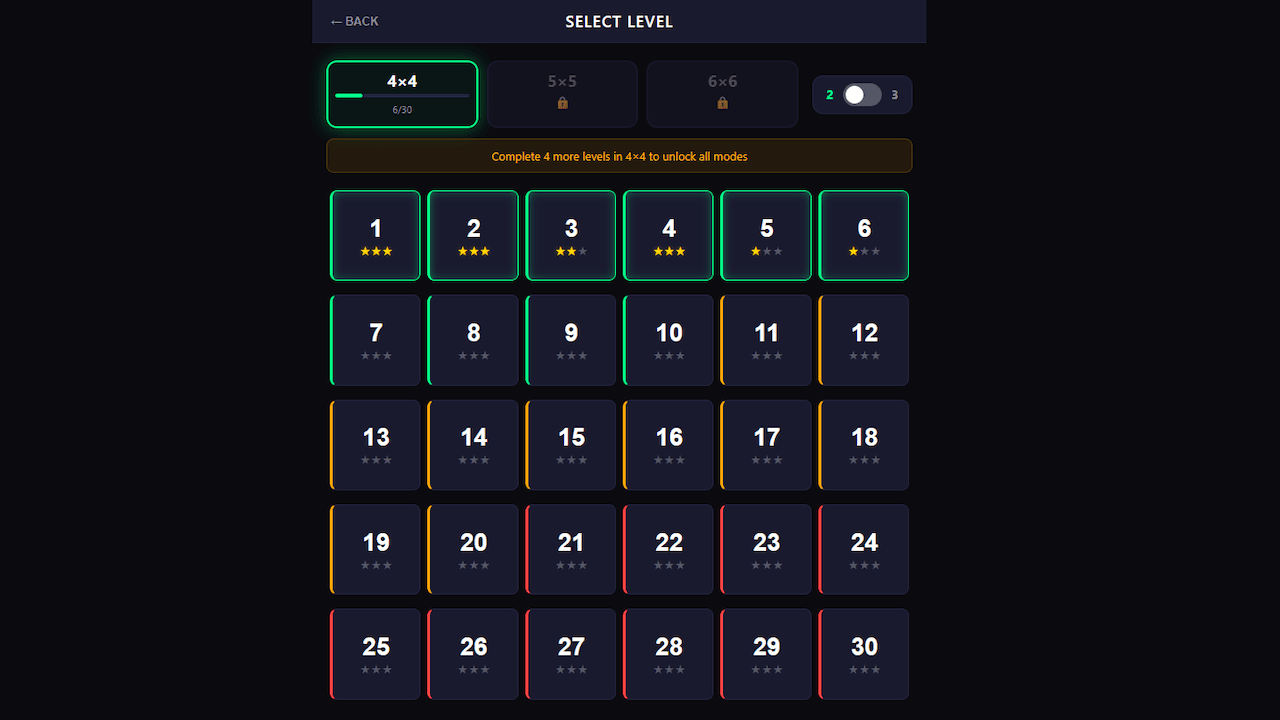
Task: Toggle the 2/3 mode switch
Action: (x=862, y=95)
